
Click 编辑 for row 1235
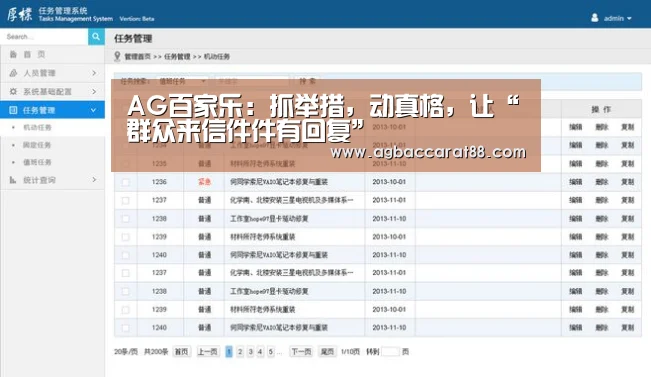click(575, 164)
